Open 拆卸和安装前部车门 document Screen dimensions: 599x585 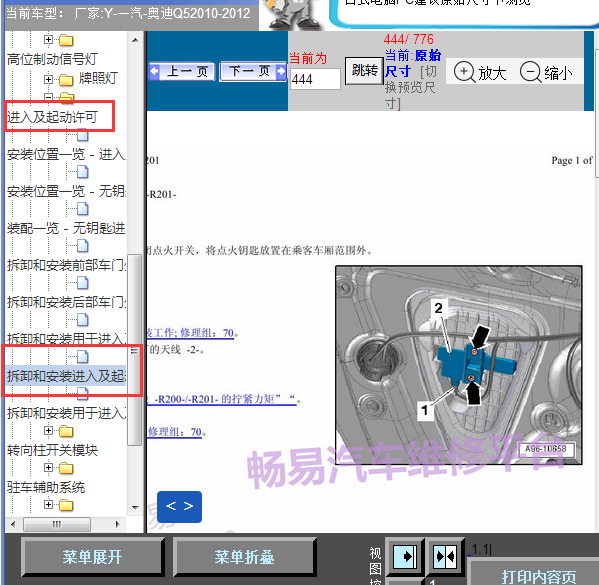coord(66,265)
